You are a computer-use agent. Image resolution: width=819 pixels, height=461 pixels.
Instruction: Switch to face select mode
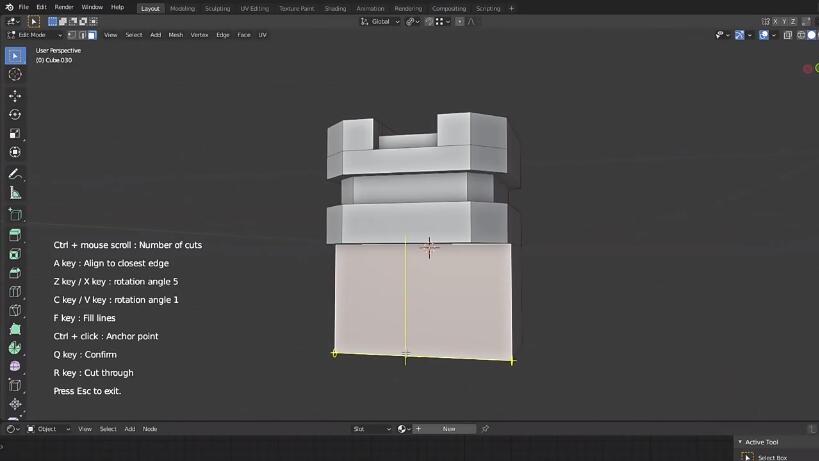92,35
